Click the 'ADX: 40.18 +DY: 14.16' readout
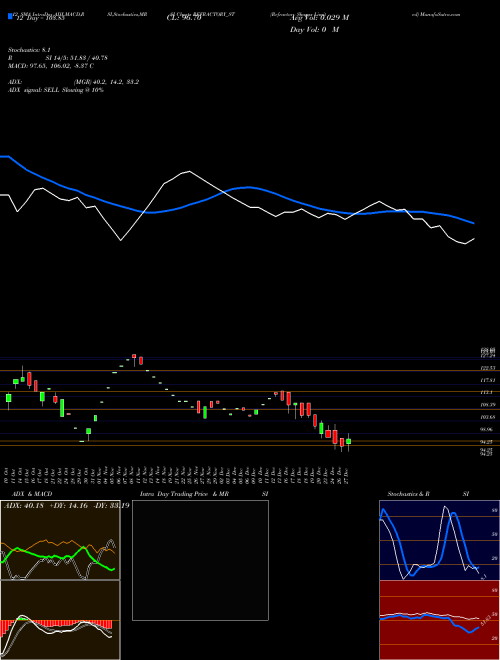500x660 pixels. click(x=46, y=506)
